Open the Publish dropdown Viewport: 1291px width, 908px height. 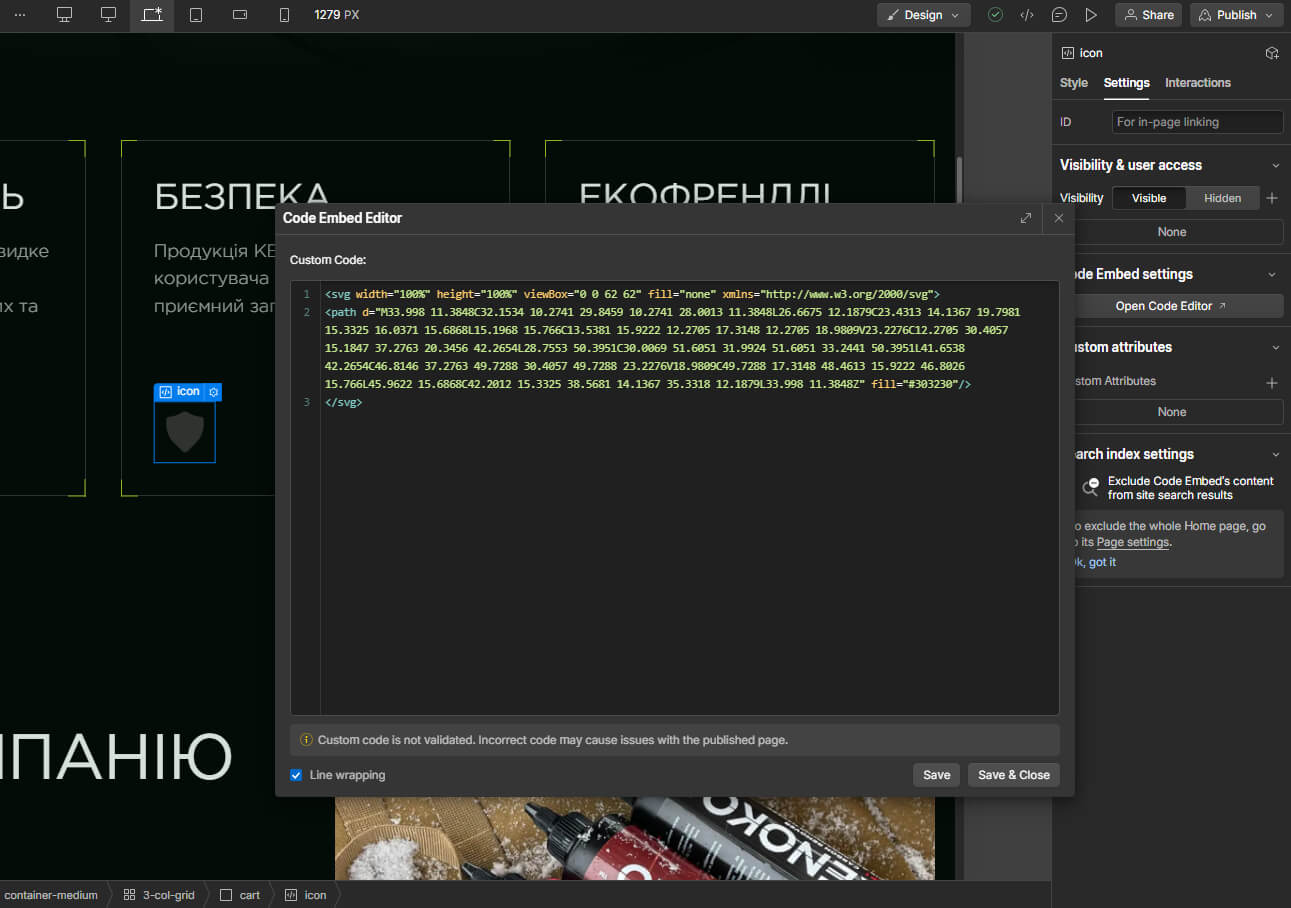click(1236, 15)
